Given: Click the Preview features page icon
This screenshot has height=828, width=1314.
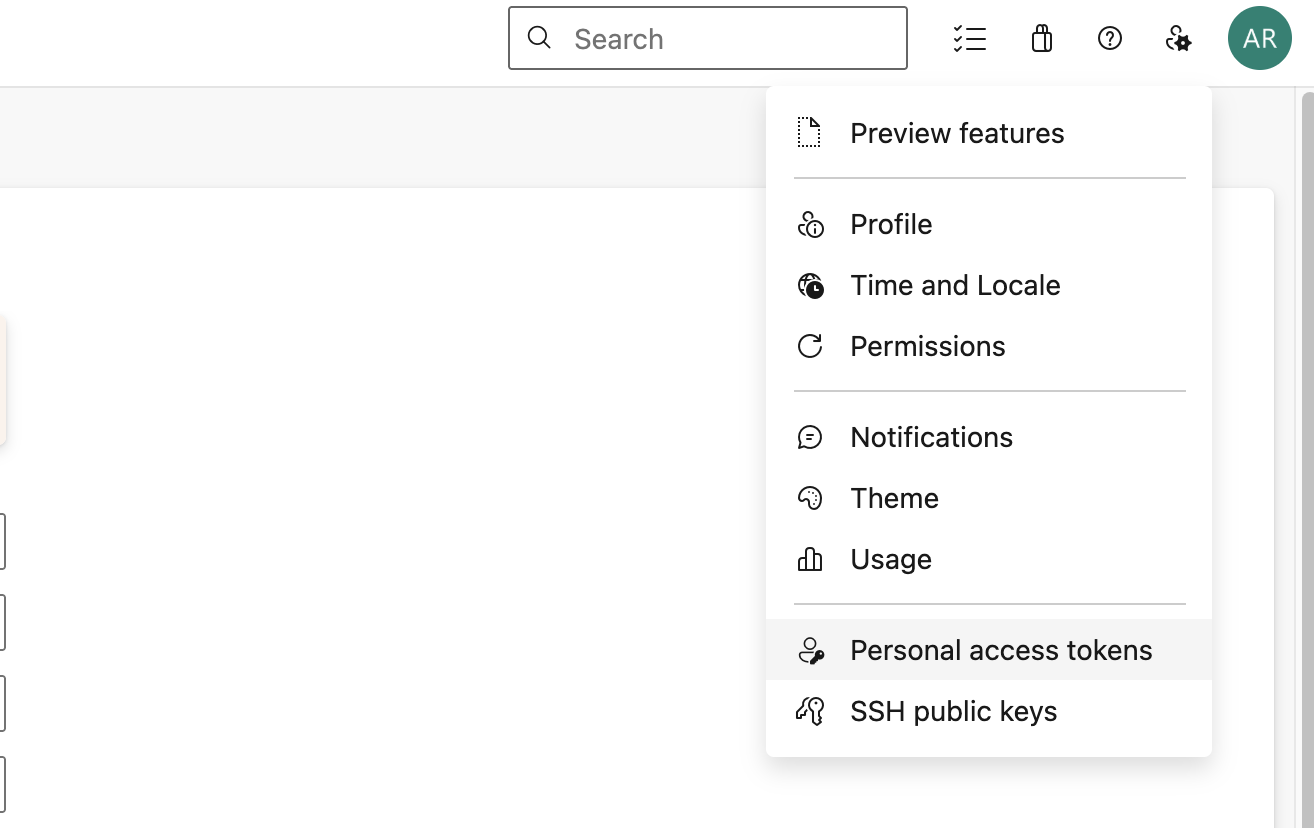Looking at the screenshot, I should pos(809,133).
